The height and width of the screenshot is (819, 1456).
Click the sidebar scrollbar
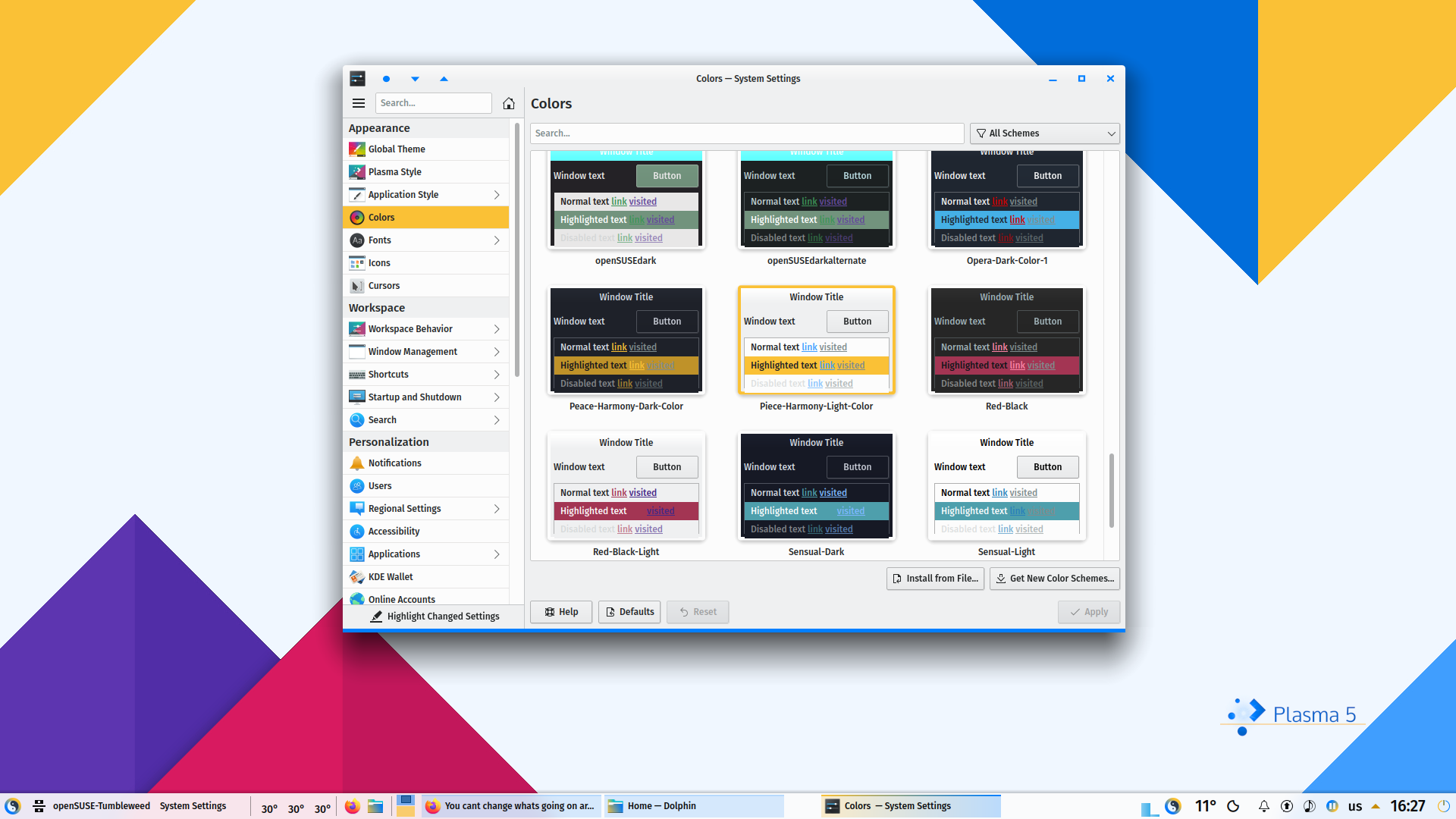517,249
